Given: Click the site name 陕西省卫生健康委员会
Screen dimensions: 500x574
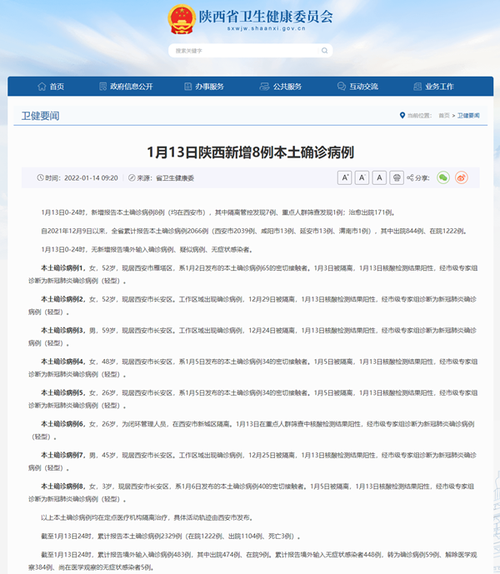Looking at the screenshot, I should [x=266, y=16].
